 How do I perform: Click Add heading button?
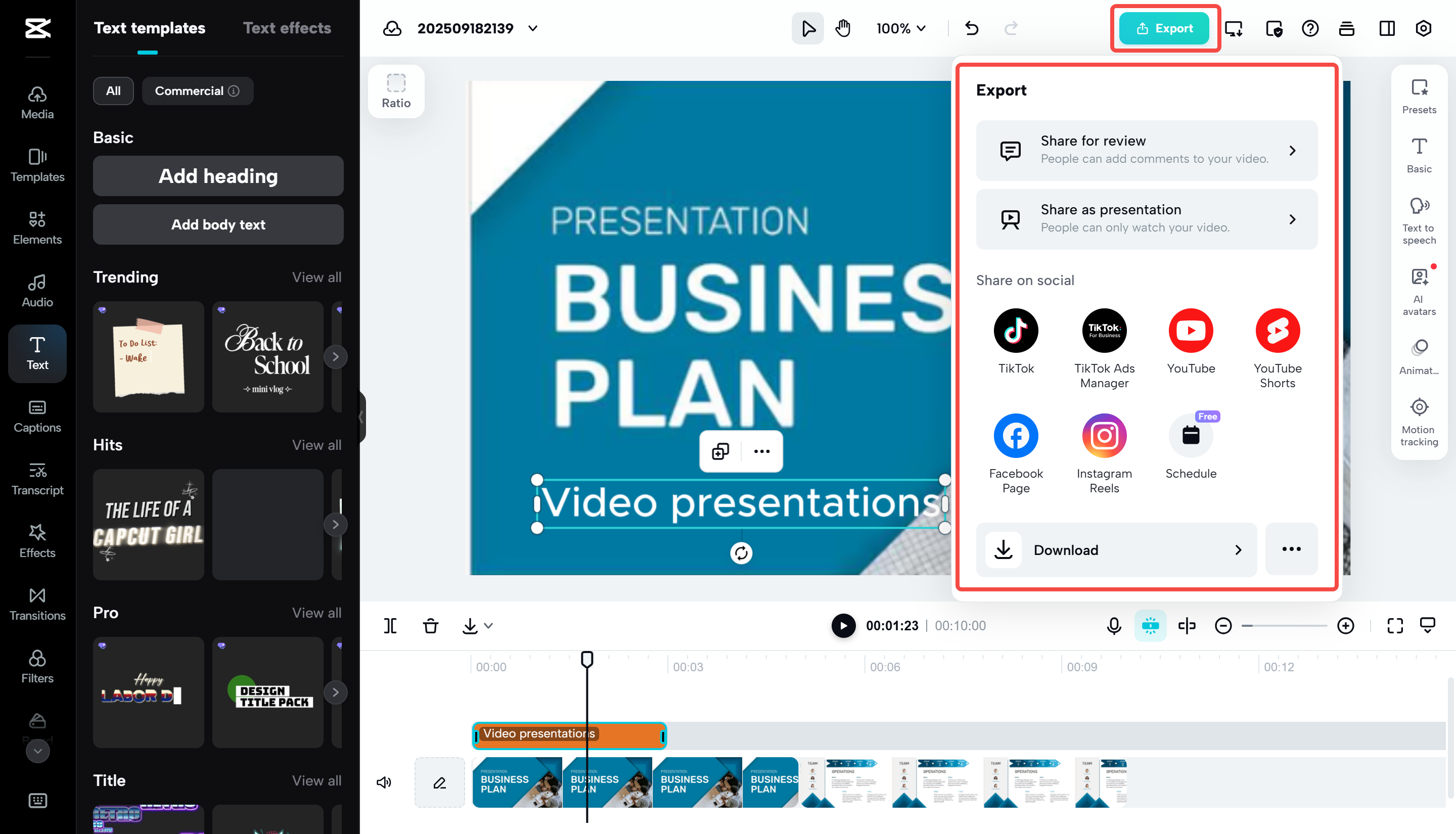click(x=218, y=176)
